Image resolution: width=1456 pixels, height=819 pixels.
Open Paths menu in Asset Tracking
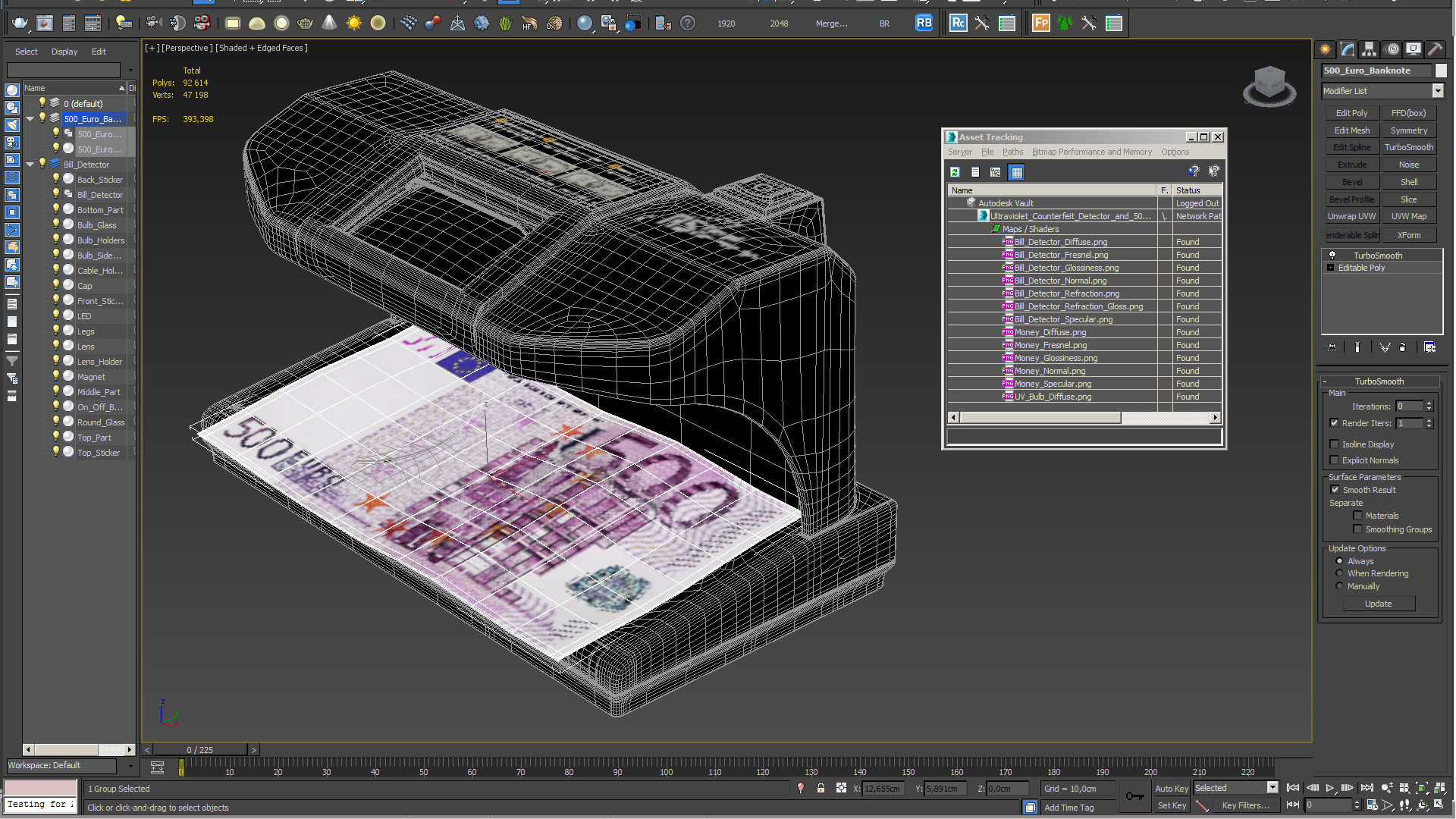click(1012, 152)
